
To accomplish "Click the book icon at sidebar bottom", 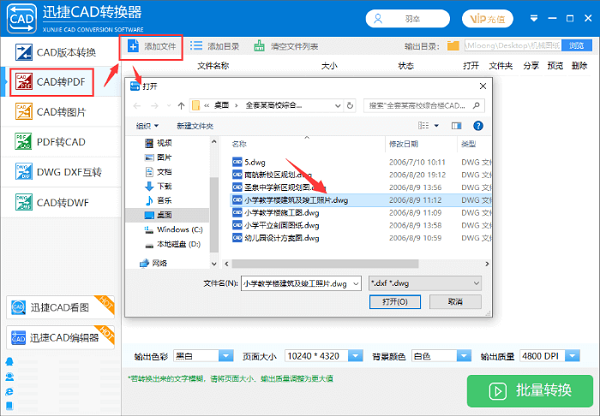I will [10, 406].
